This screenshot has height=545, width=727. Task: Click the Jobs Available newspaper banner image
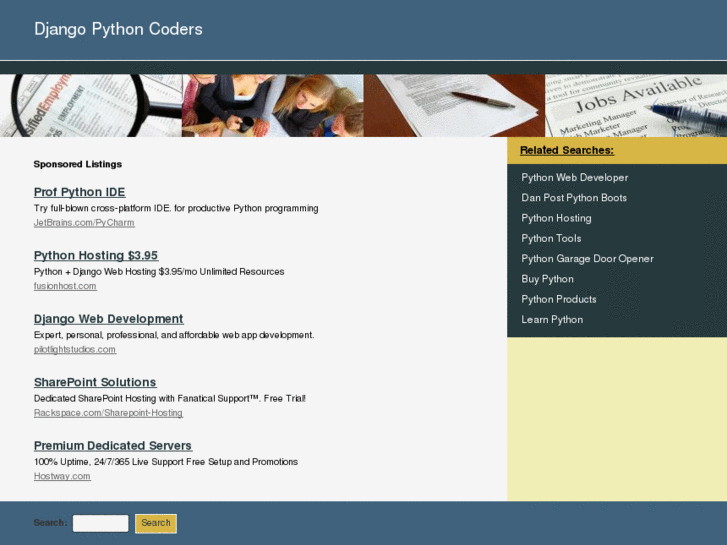pos(635,105)
